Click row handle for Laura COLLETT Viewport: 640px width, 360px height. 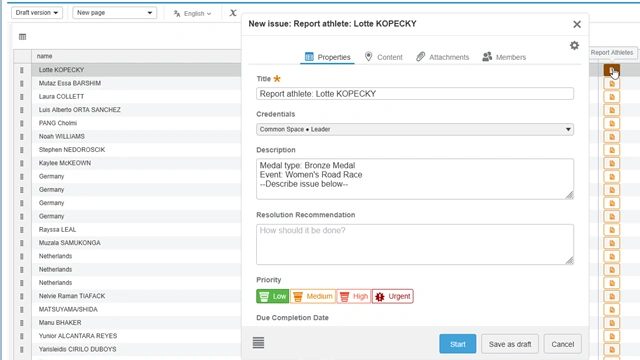click(22, 97)
